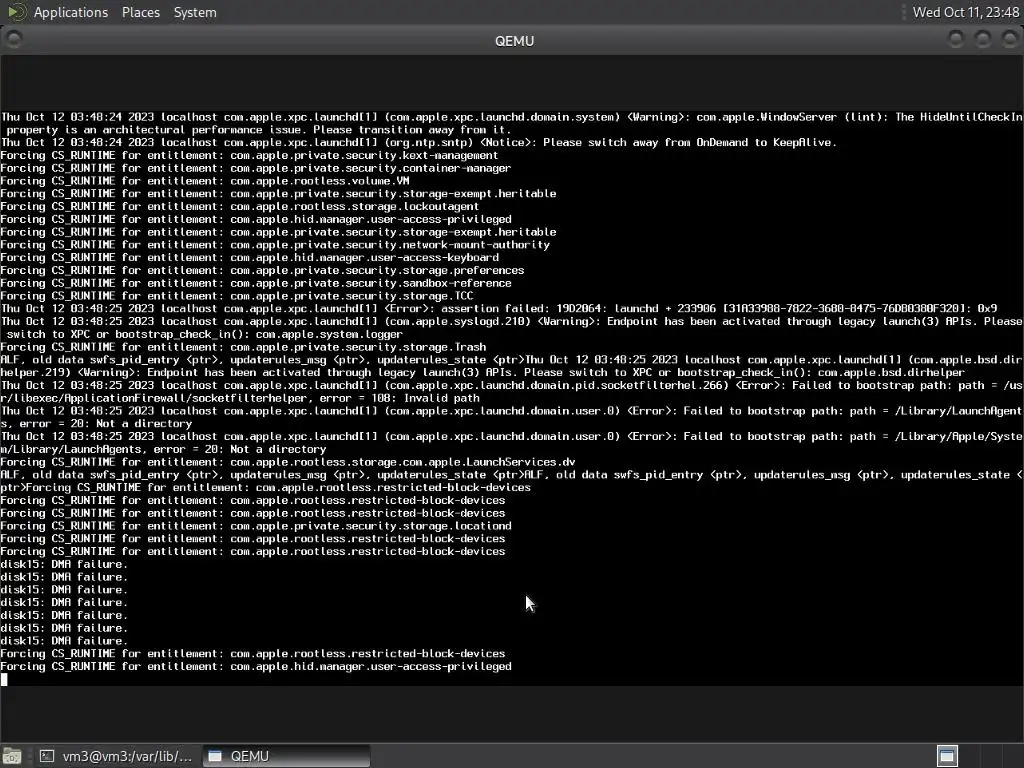Viewport: 1024px width, 768px height.
Task: Open the Places menu
Action: [x=140, y=12]
